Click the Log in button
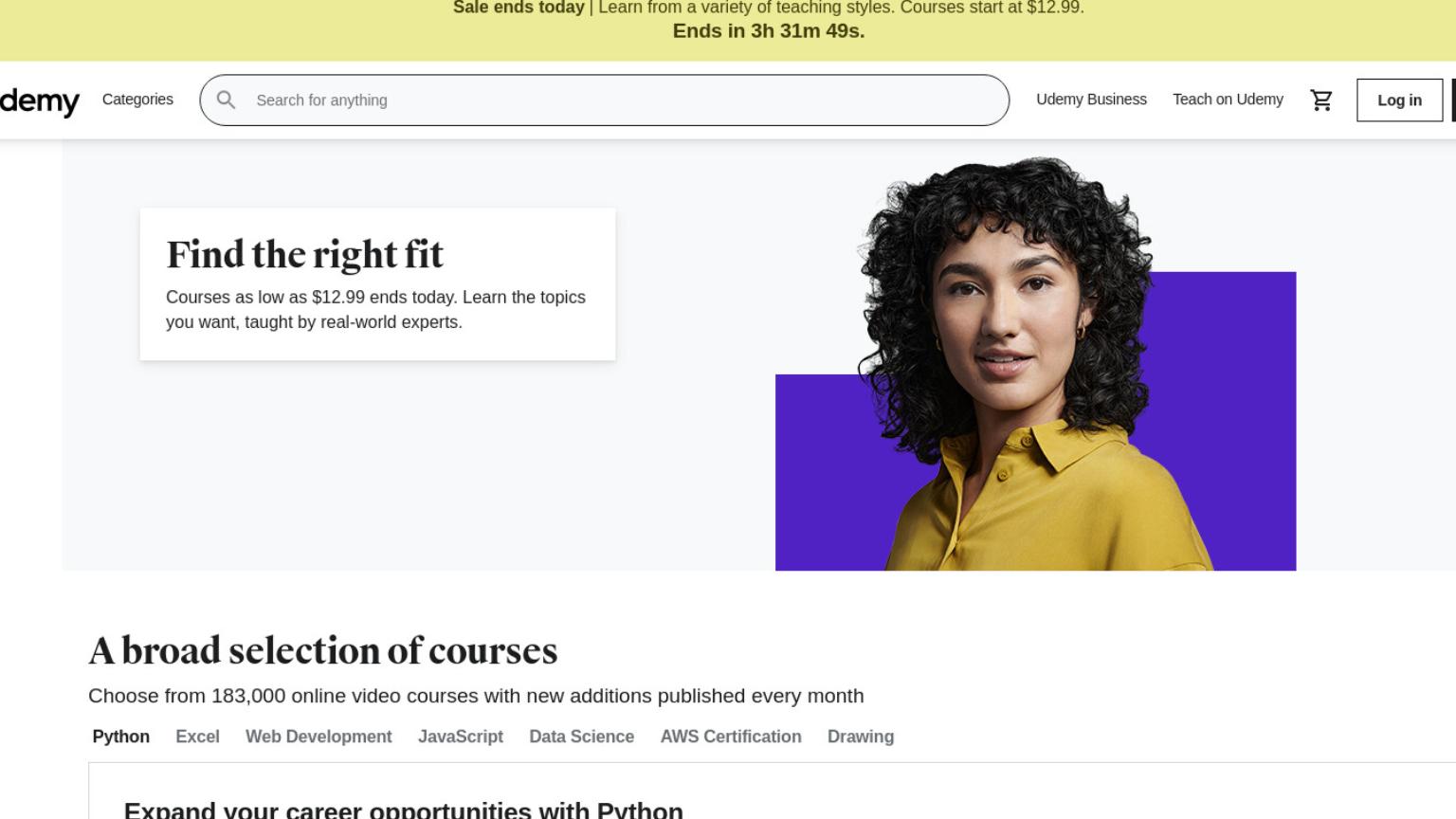 1399,100
